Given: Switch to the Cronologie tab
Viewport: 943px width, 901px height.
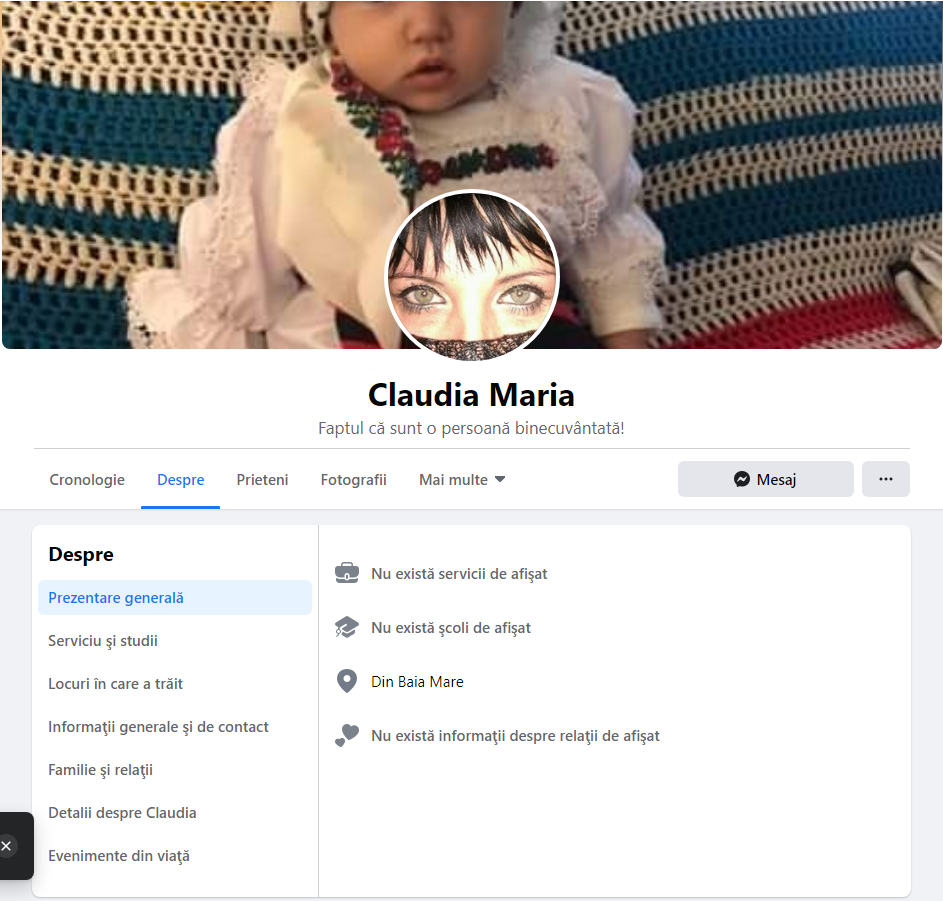Looking at the screenshot, I should click(x=87, y=480).
